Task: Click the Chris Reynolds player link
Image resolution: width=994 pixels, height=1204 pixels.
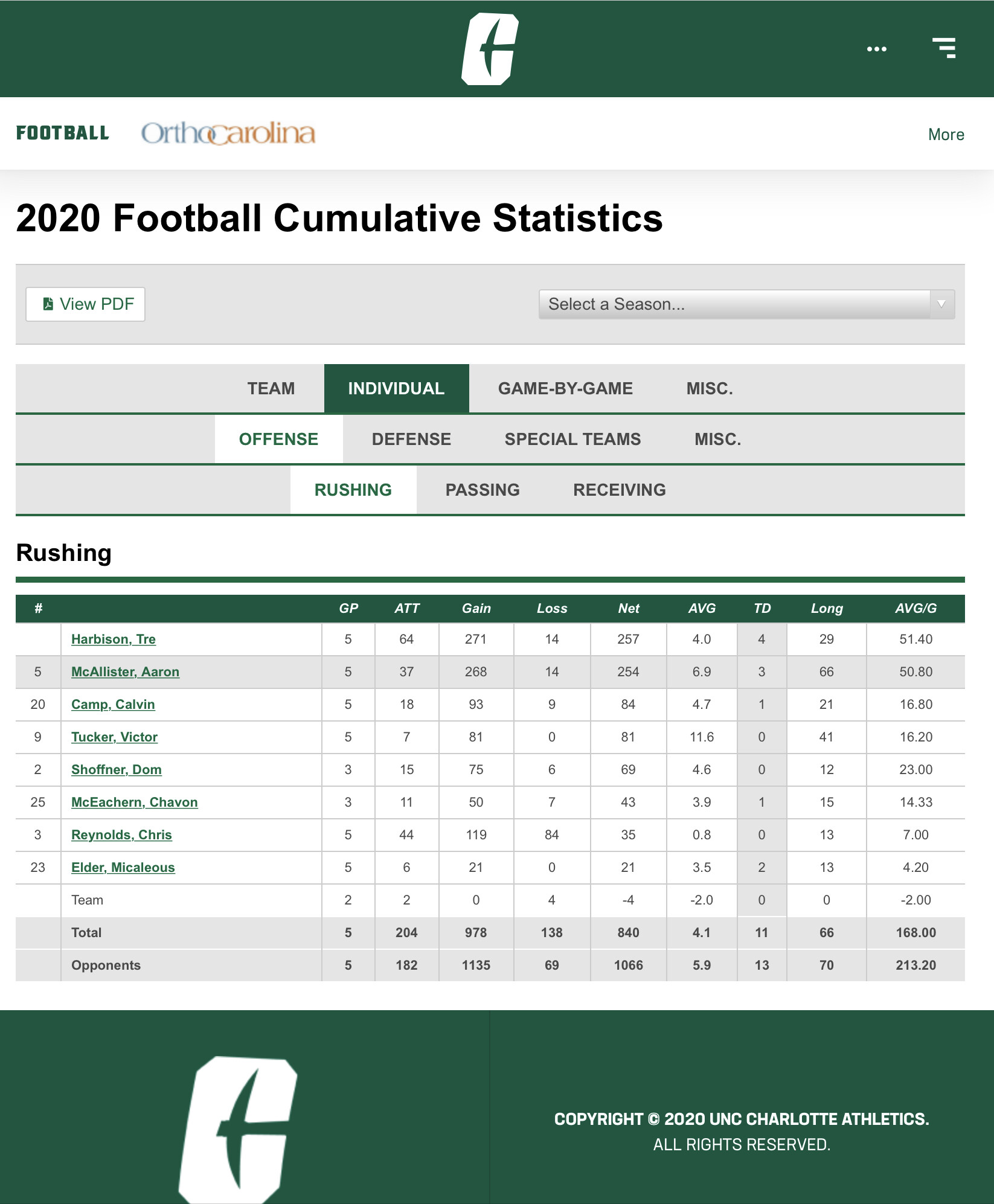Action: pyautogui.click(x=121, y=835)
